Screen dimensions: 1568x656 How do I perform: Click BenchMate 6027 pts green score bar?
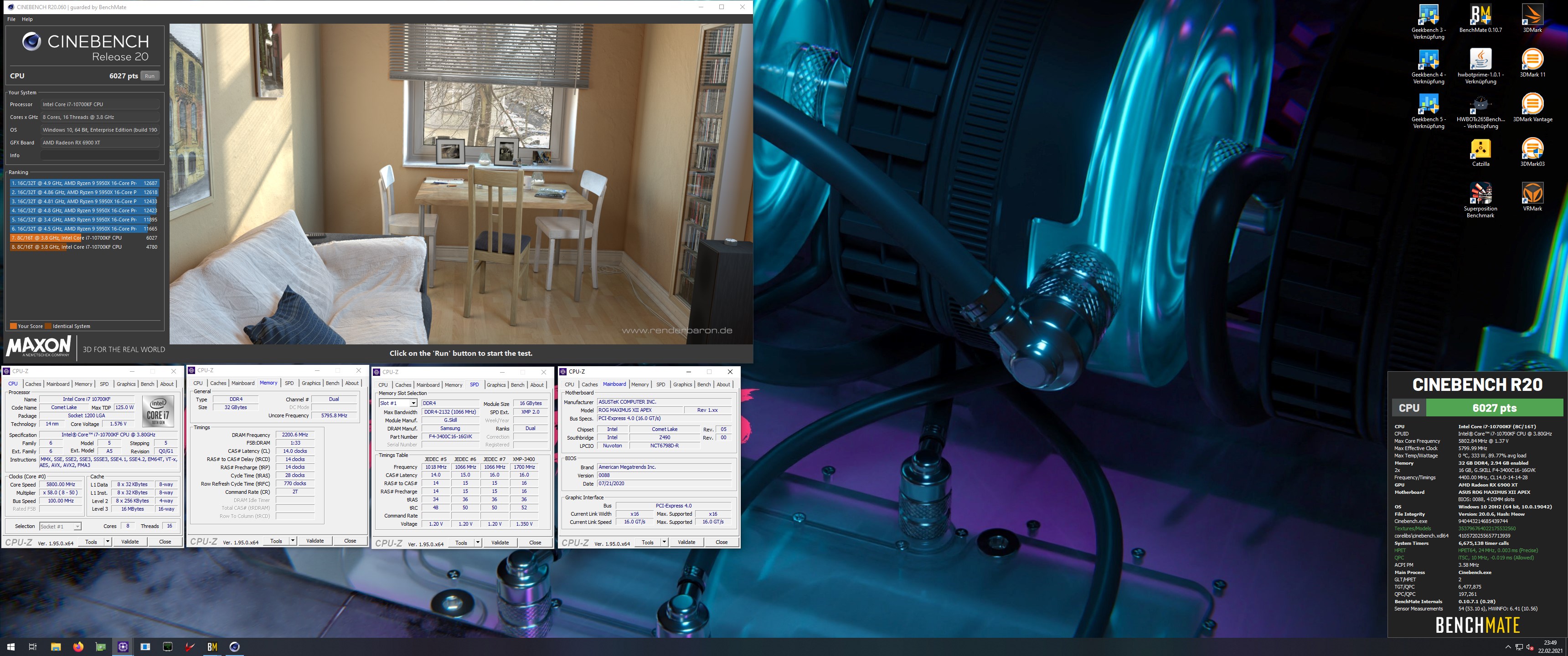[x=1494, y=408]
